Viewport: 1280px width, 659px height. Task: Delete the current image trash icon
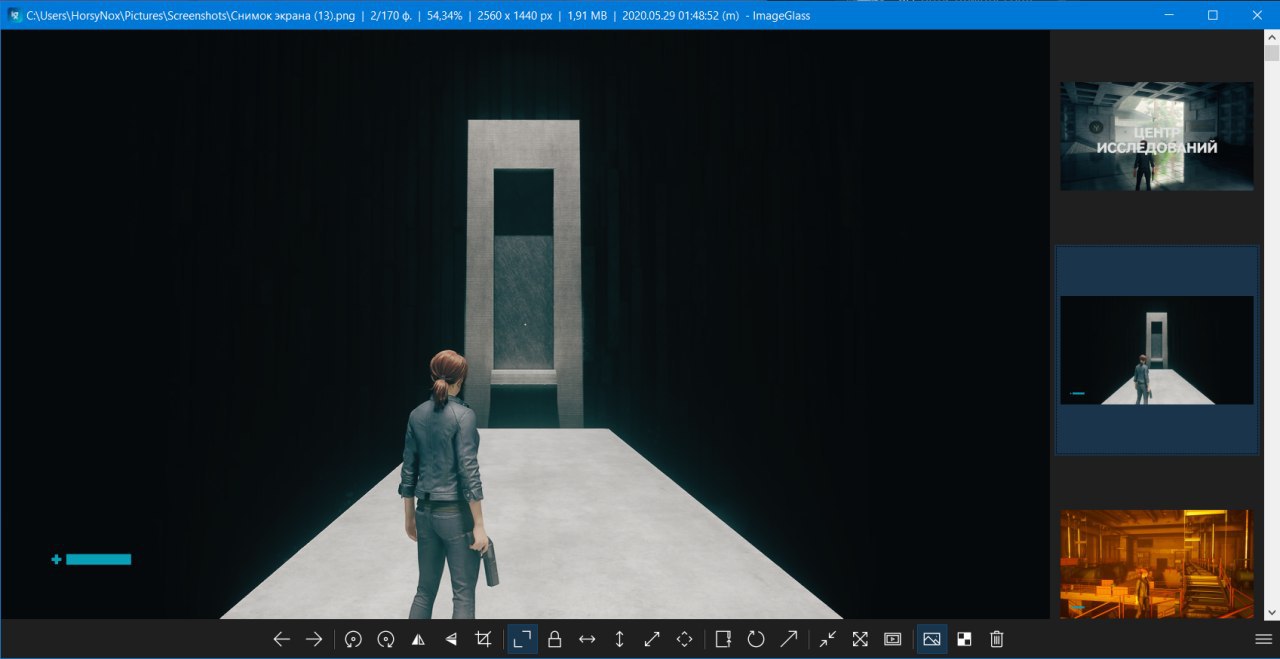pos(997,639)
